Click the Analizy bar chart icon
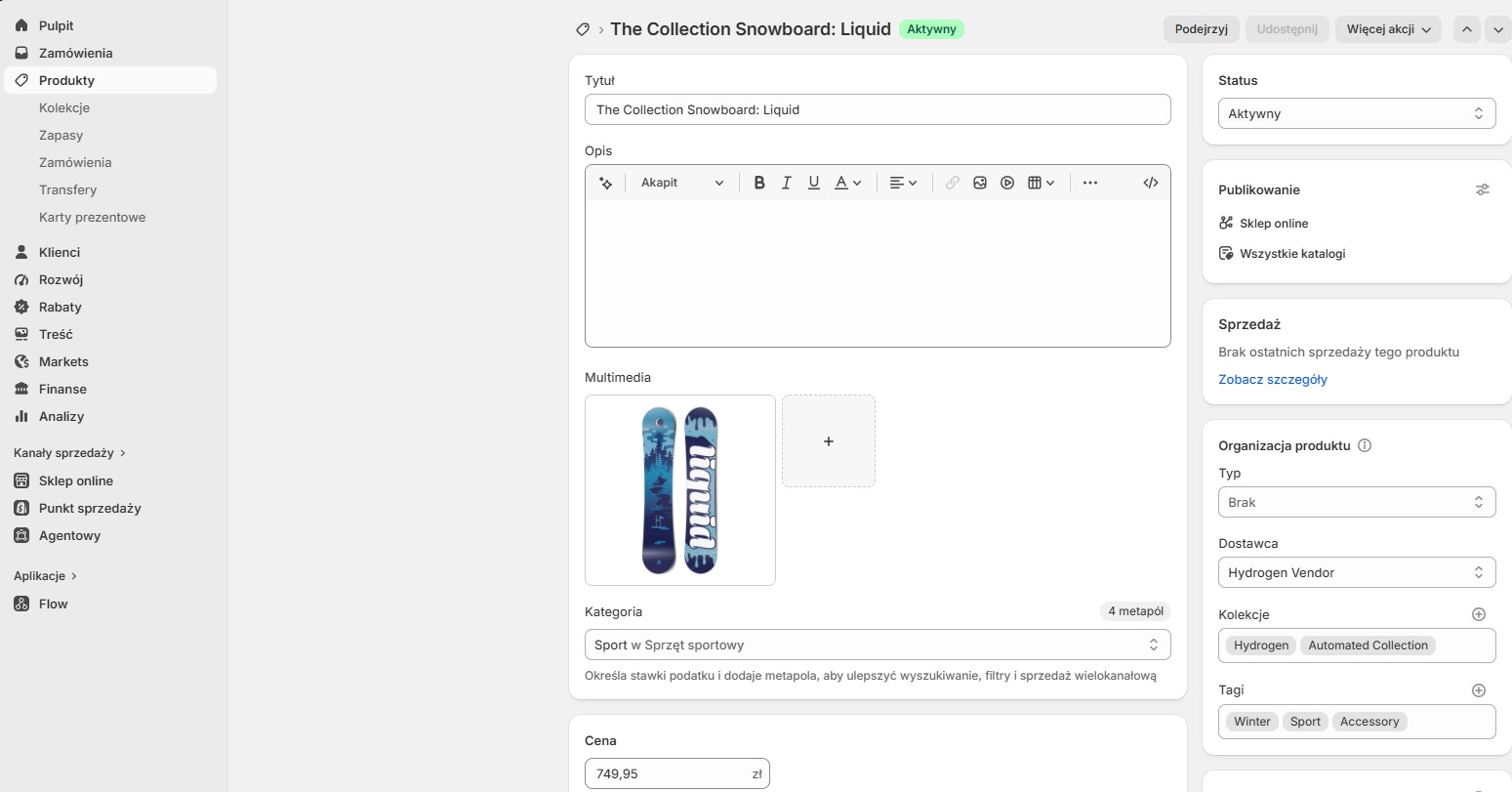The height and width of the screenshot is (792, 1512). point(21,416)
